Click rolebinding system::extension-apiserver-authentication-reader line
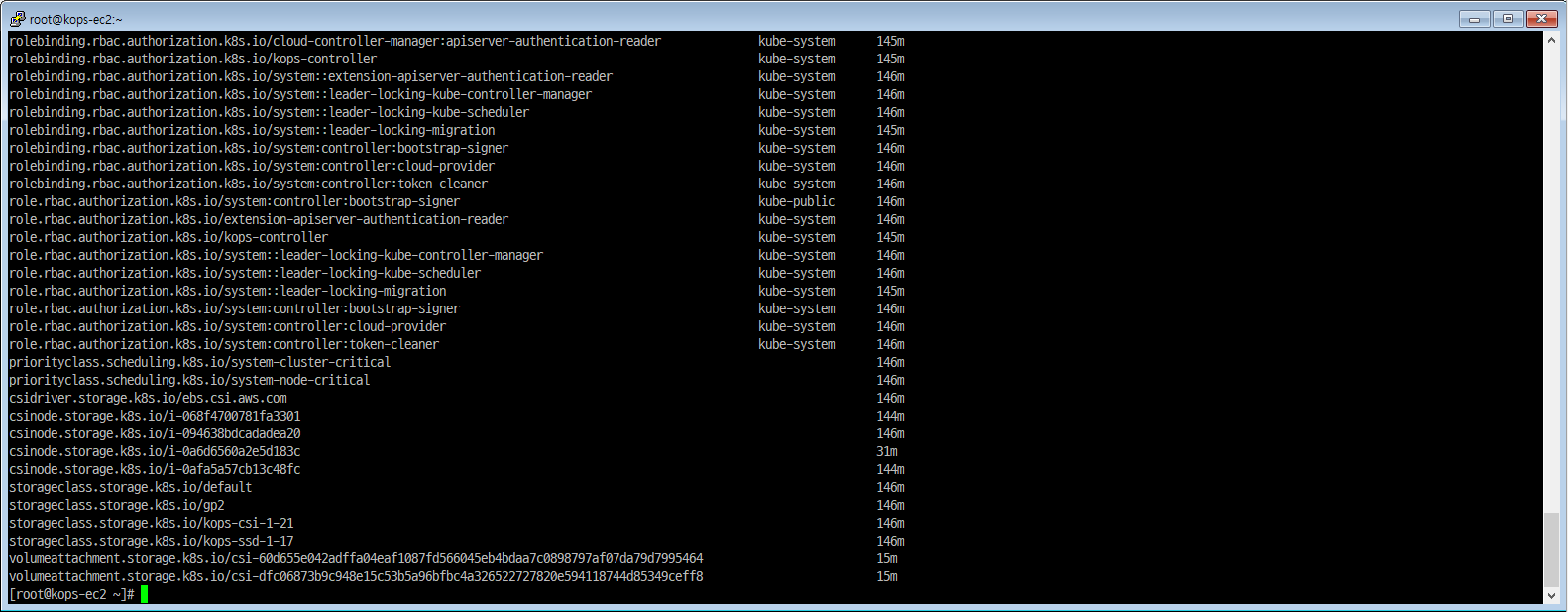Image resolution: width=1568 pixels, height=612 pixels. tap(457, 76)
